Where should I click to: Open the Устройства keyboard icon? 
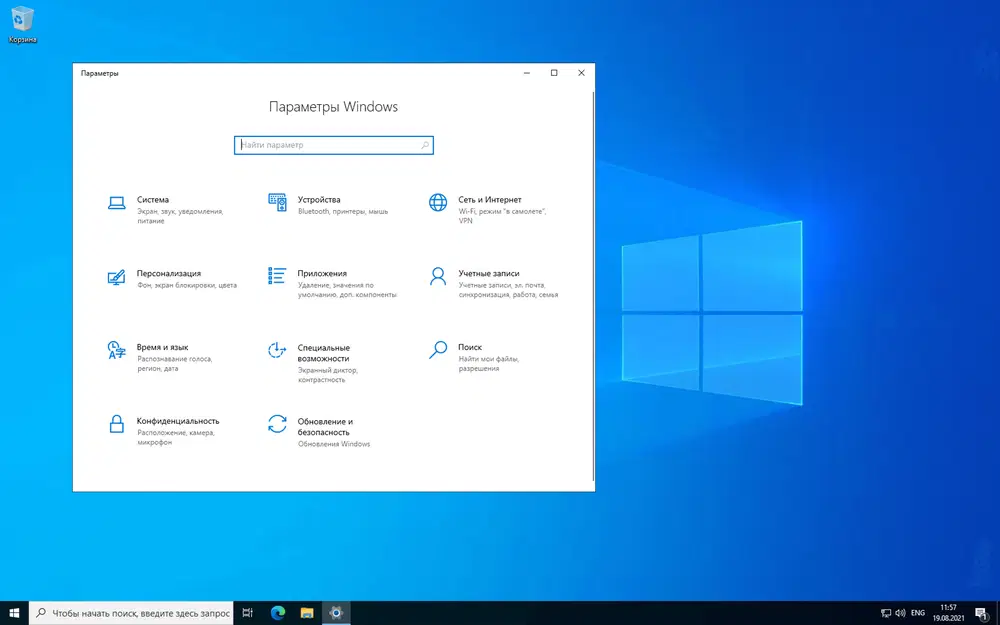277,203
